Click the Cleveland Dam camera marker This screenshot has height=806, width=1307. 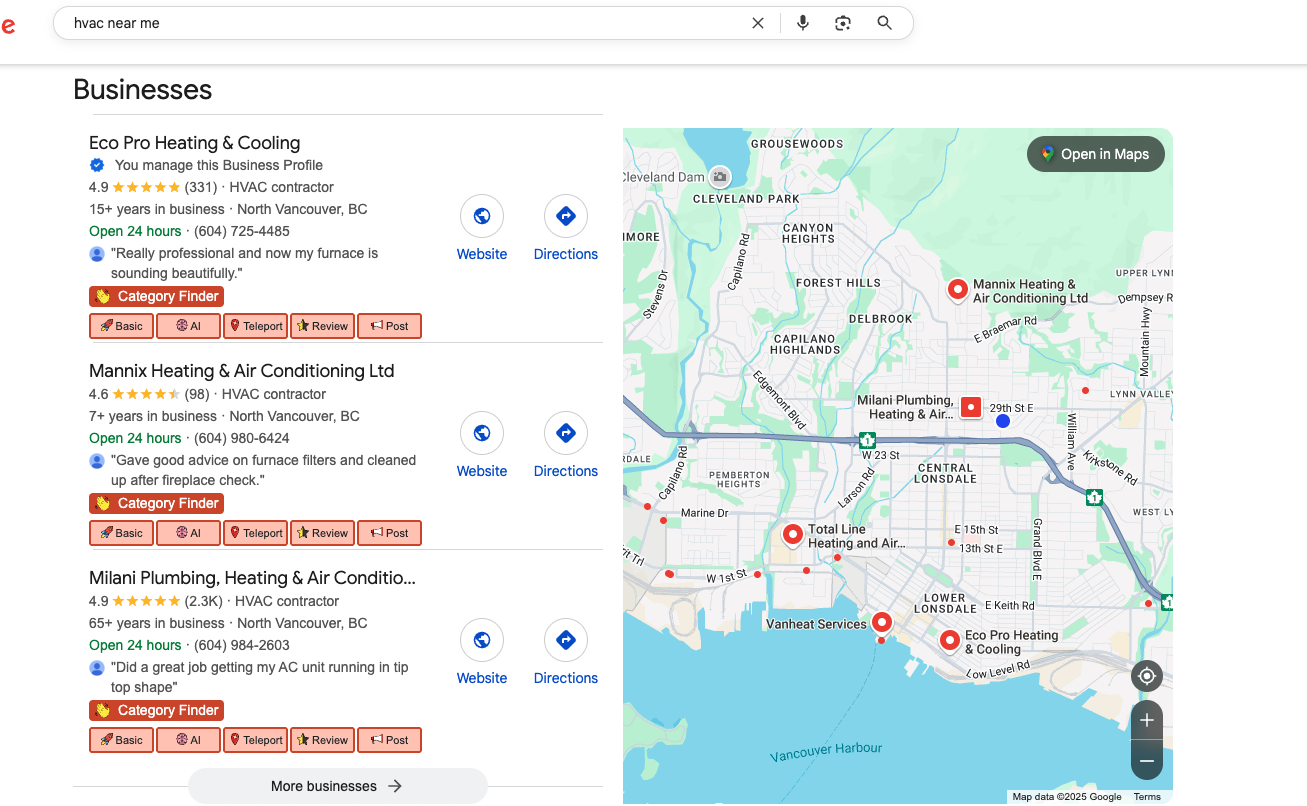coord(719,177)
